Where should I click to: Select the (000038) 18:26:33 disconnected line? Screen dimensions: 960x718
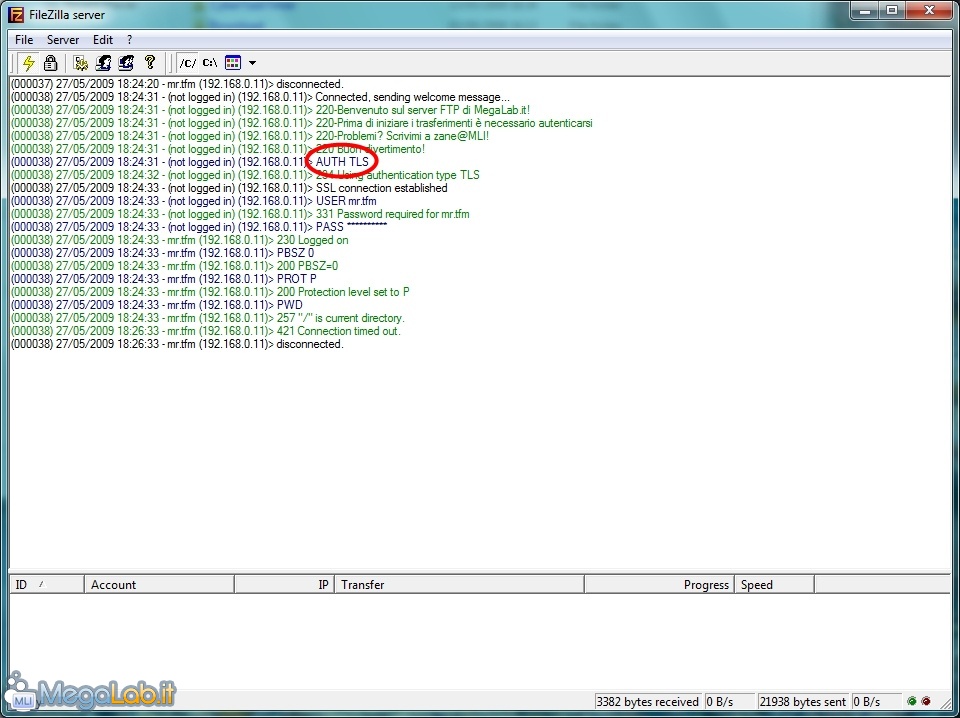coord(177,344)
